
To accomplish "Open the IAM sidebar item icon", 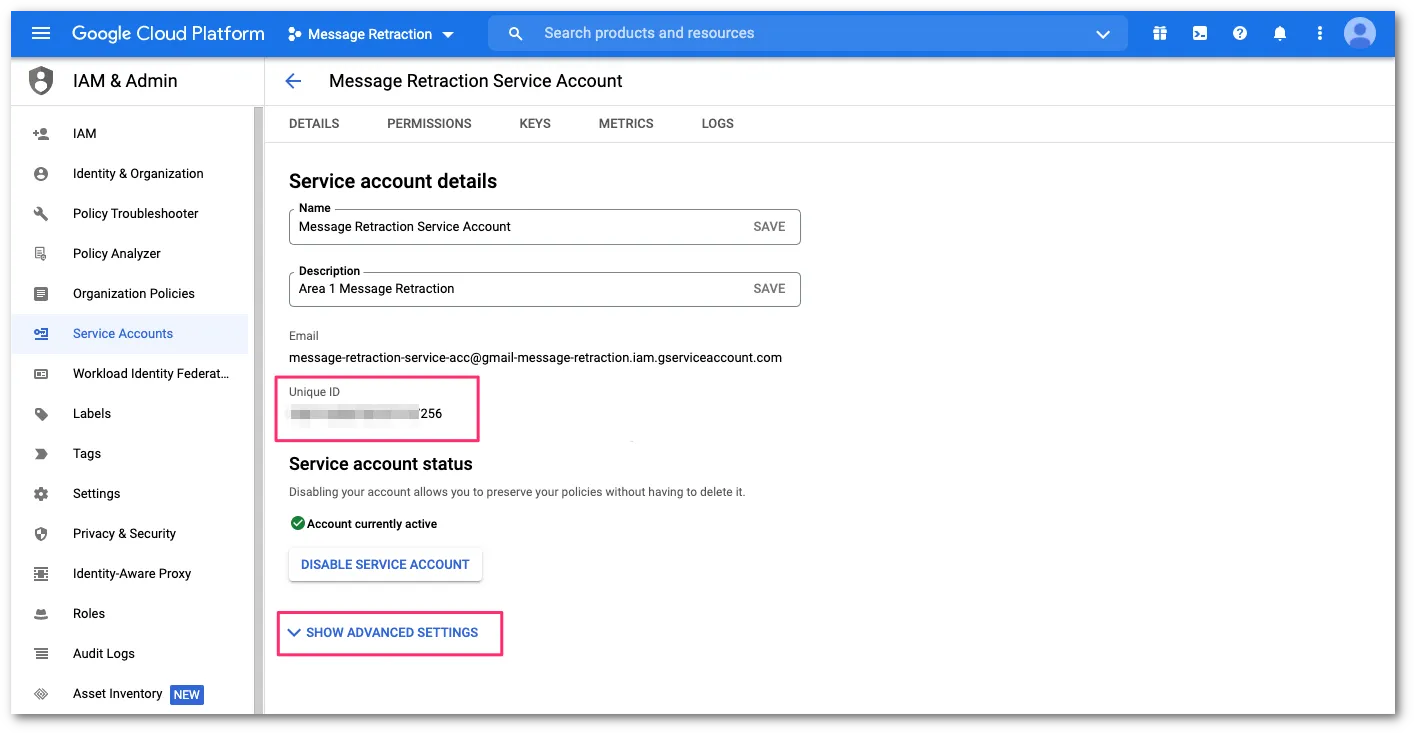I will [40, 133].
